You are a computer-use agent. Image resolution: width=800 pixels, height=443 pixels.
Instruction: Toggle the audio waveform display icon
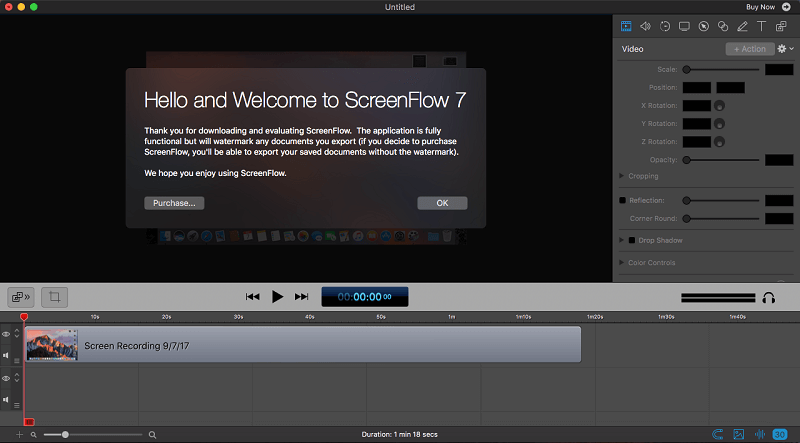(759, 434)
